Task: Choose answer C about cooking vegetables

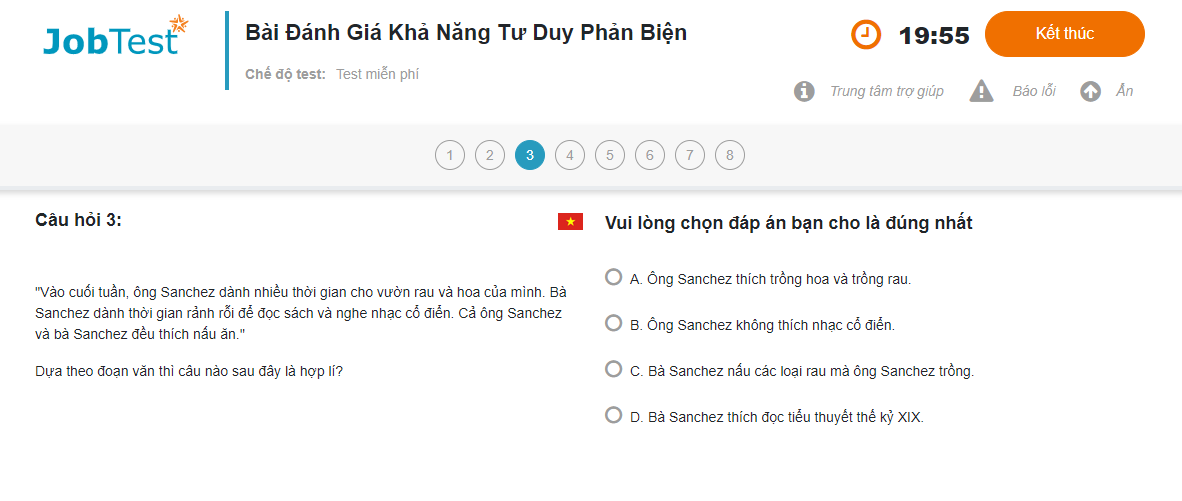Action: [x=614, y=369]
